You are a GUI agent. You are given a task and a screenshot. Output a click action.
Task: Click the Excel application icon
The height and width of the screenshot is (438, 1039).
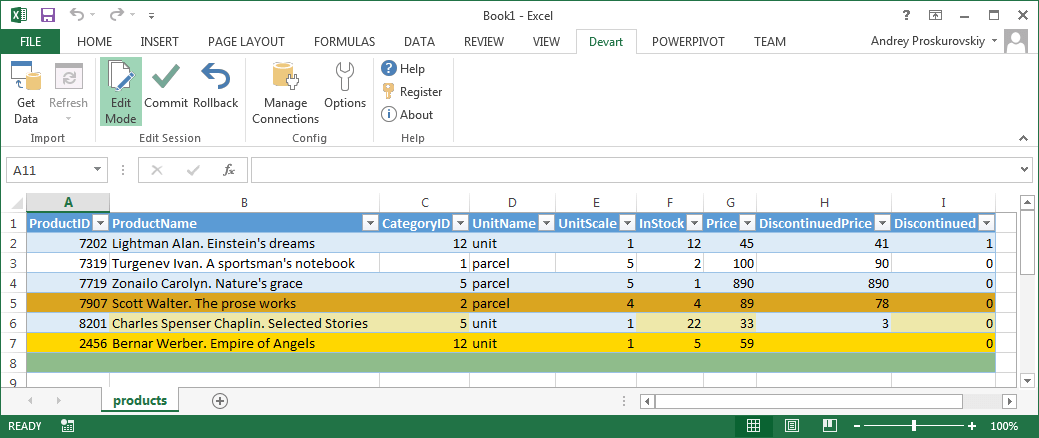pos(18,15)
